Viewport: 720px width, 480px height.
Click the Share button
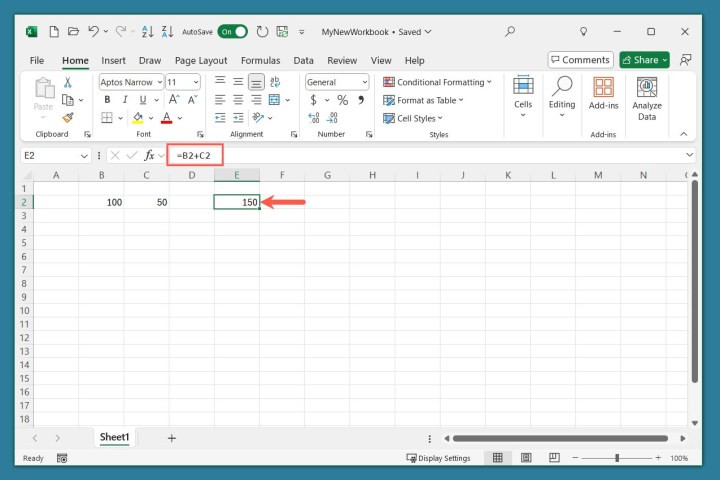[x=644, y=60]
